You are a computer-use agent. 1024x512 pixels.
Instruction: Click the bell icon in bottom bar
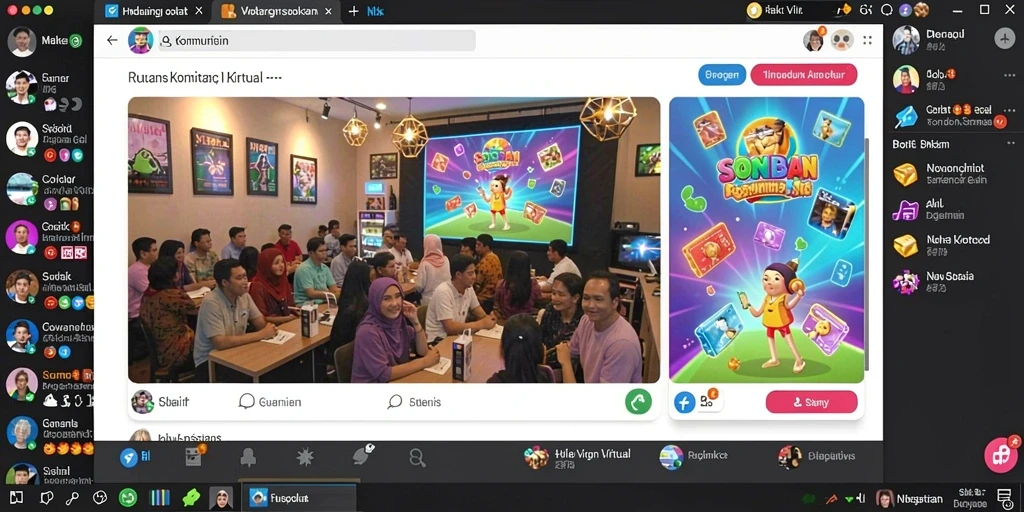248,457
